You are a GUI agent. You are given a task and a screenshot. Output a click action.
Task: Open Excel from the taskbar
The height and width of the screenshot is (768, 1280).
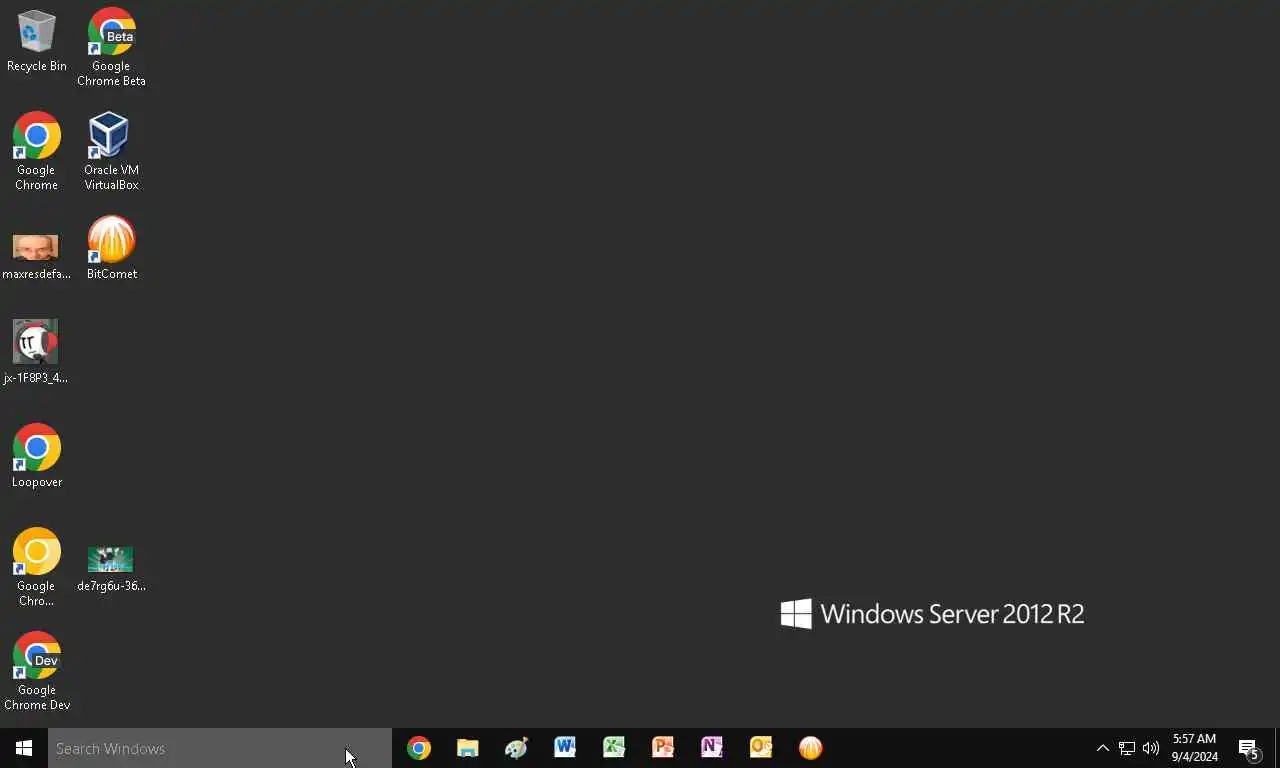pos(614,748)
